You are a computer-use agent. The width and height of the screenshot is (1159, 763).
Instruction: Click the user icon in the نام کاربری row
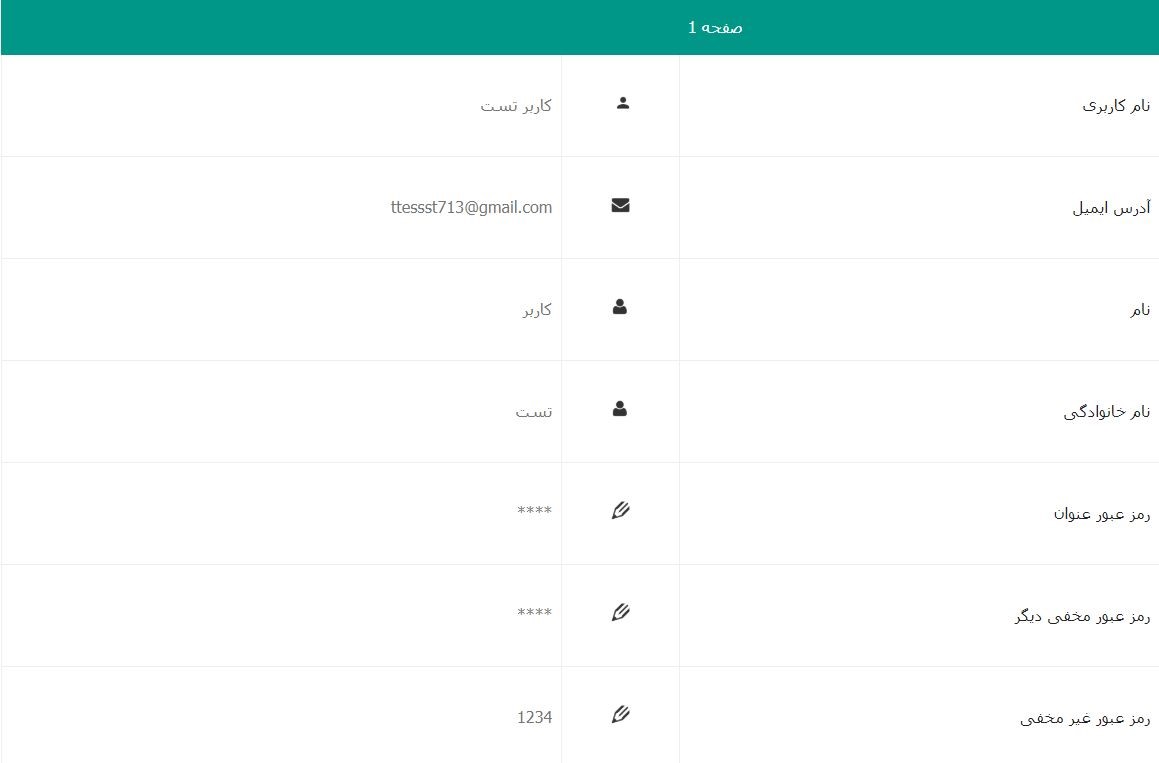pyautogui.click(x=622, y=103)
